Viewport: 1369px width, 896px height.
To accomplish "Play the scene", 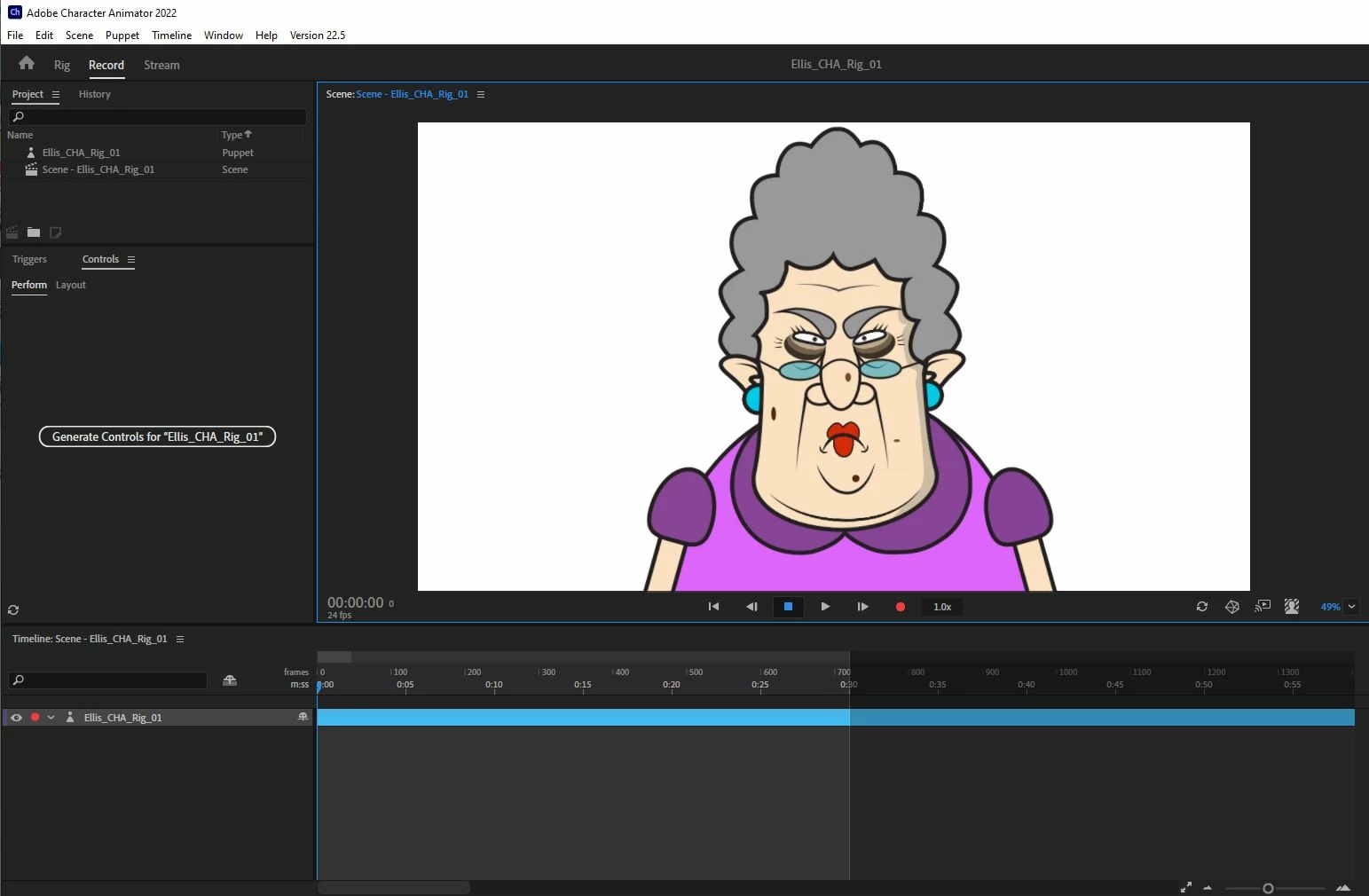I will 825,607.
